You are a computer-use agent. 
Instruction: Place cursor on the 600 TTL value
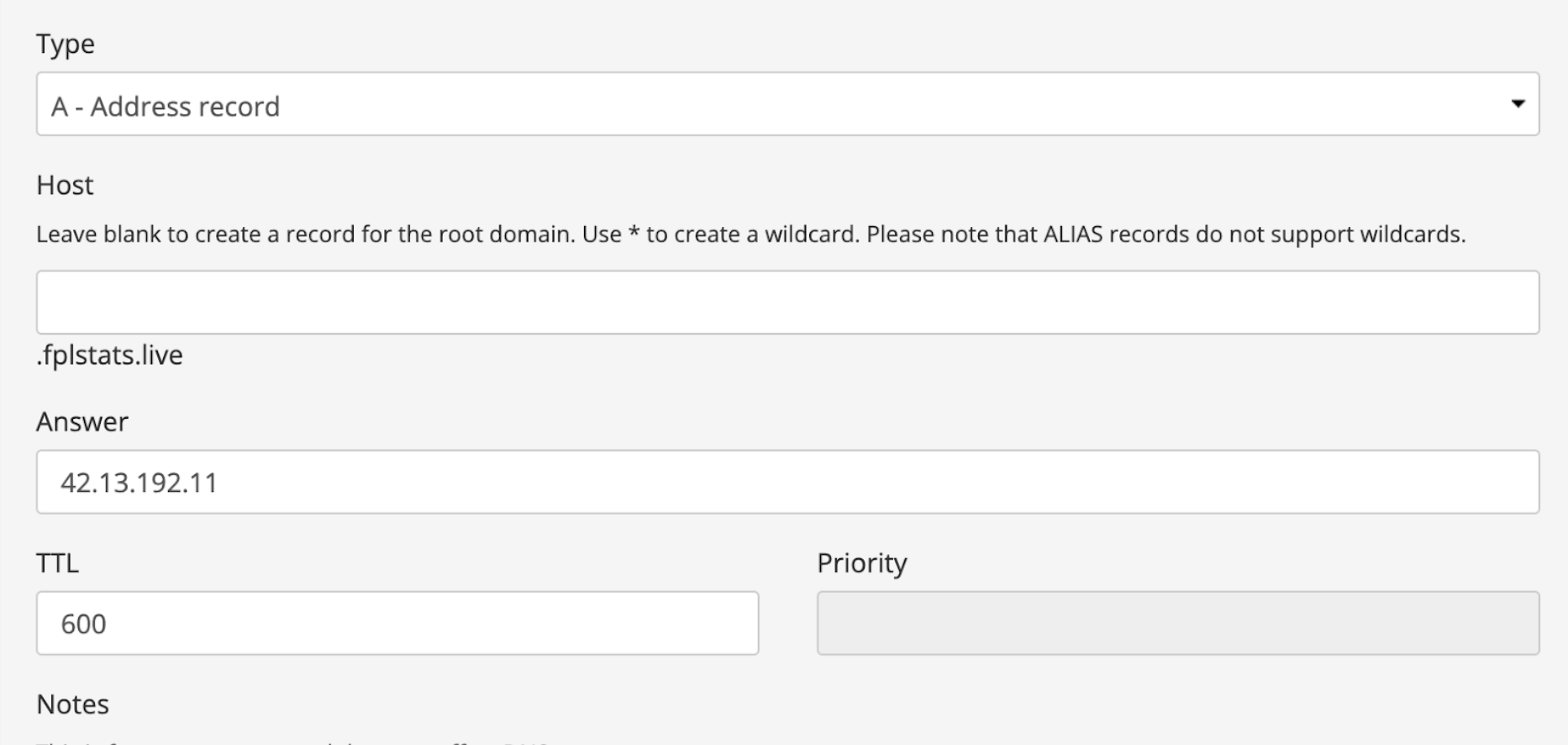pyautogui.click(x=83, y=624)
